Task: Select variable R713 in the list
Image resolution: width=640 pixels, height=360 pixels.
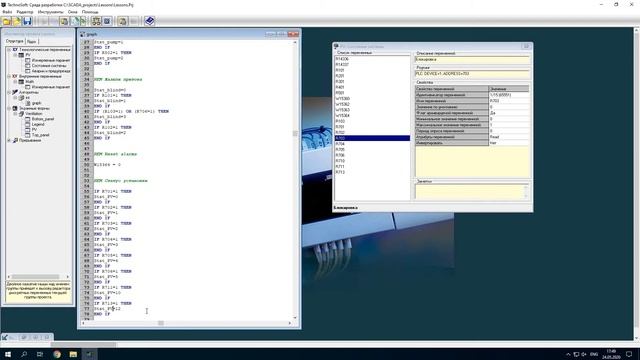Action: tap(340, 172)
